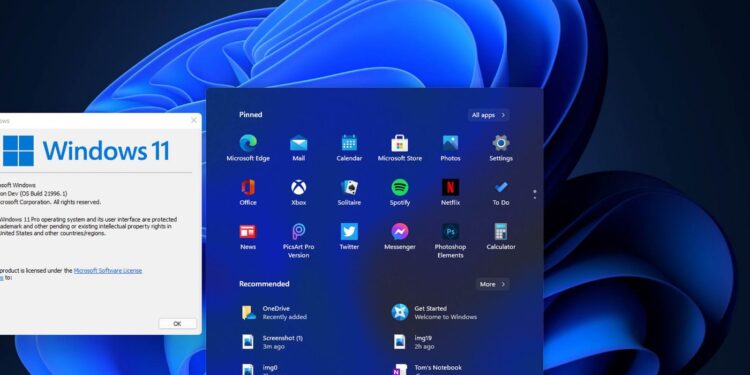Click '2h ago' under img19
The image size is (750, 375).
coord(424,347)
